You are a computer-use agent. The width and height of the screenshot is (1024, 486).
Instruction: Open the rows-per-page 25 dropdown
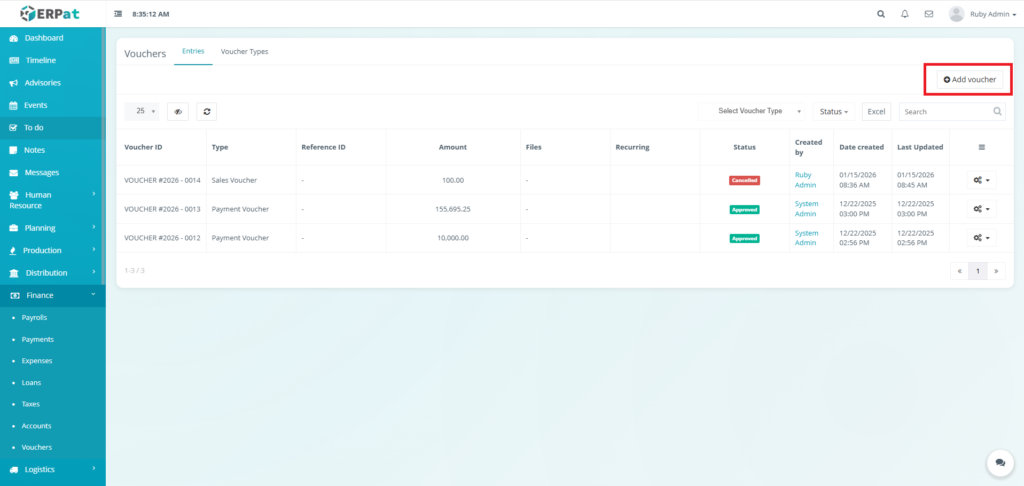point(145,111)
